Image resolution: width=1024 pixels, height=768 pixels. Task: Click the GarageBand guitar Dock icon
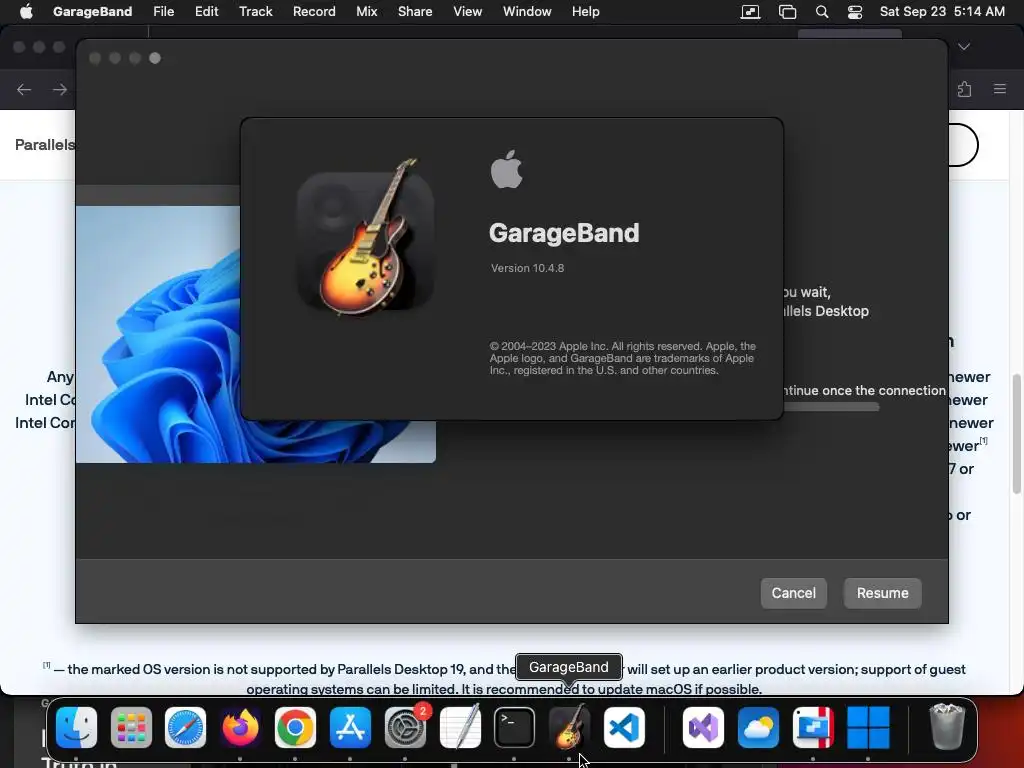coord(569,728)
